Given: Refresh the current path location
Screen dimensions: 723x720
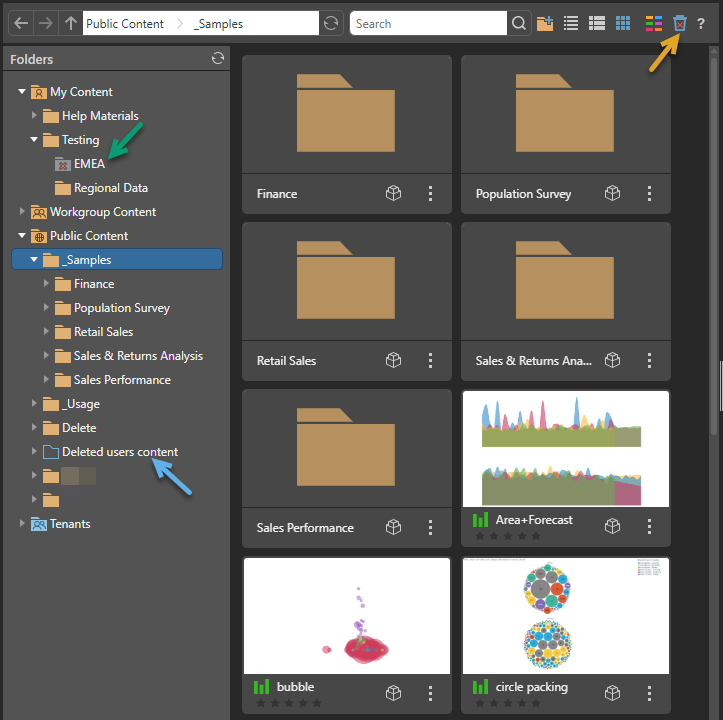Looking at the screenshot, I should (331, 23).
